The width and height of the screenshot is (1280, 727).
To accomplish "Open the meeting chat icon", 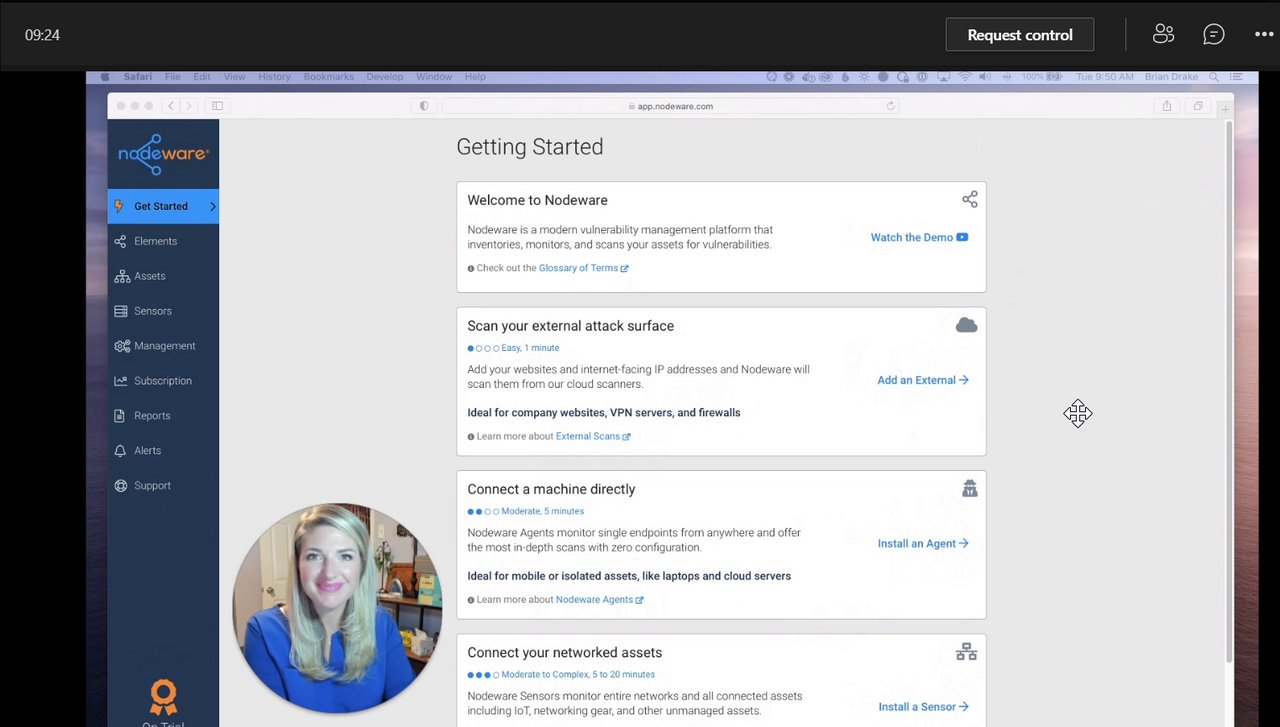I will pos(1214,34).
